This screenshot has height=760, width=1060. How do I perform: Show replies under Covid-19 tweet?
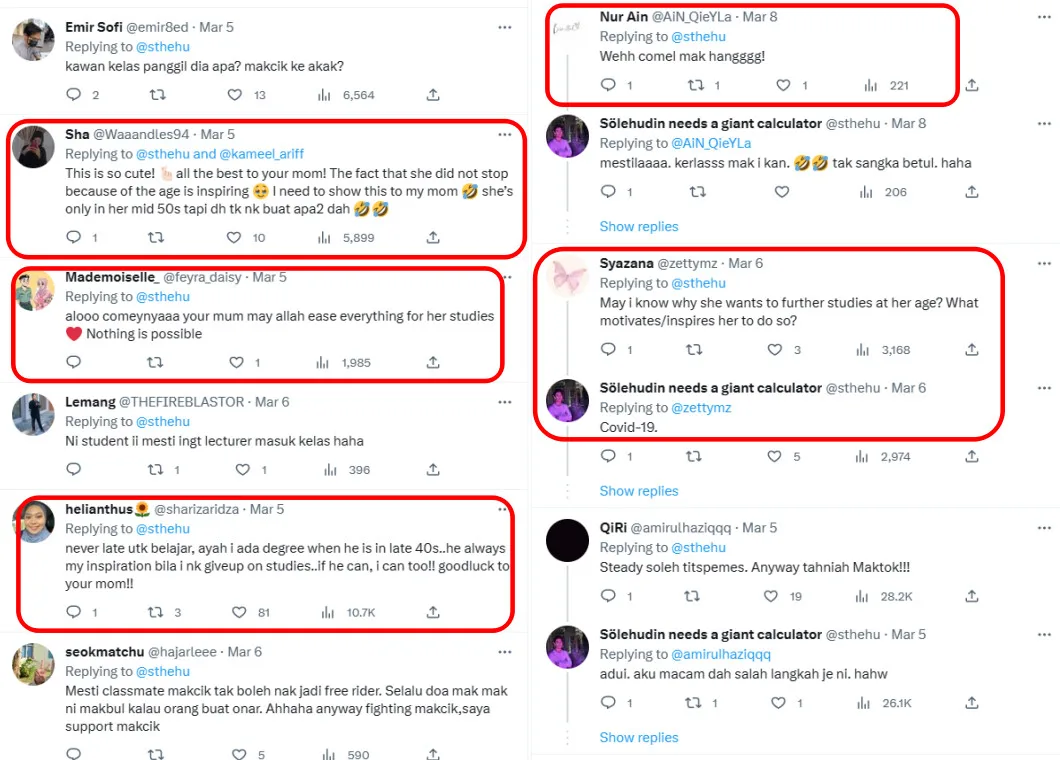[638, 491]
